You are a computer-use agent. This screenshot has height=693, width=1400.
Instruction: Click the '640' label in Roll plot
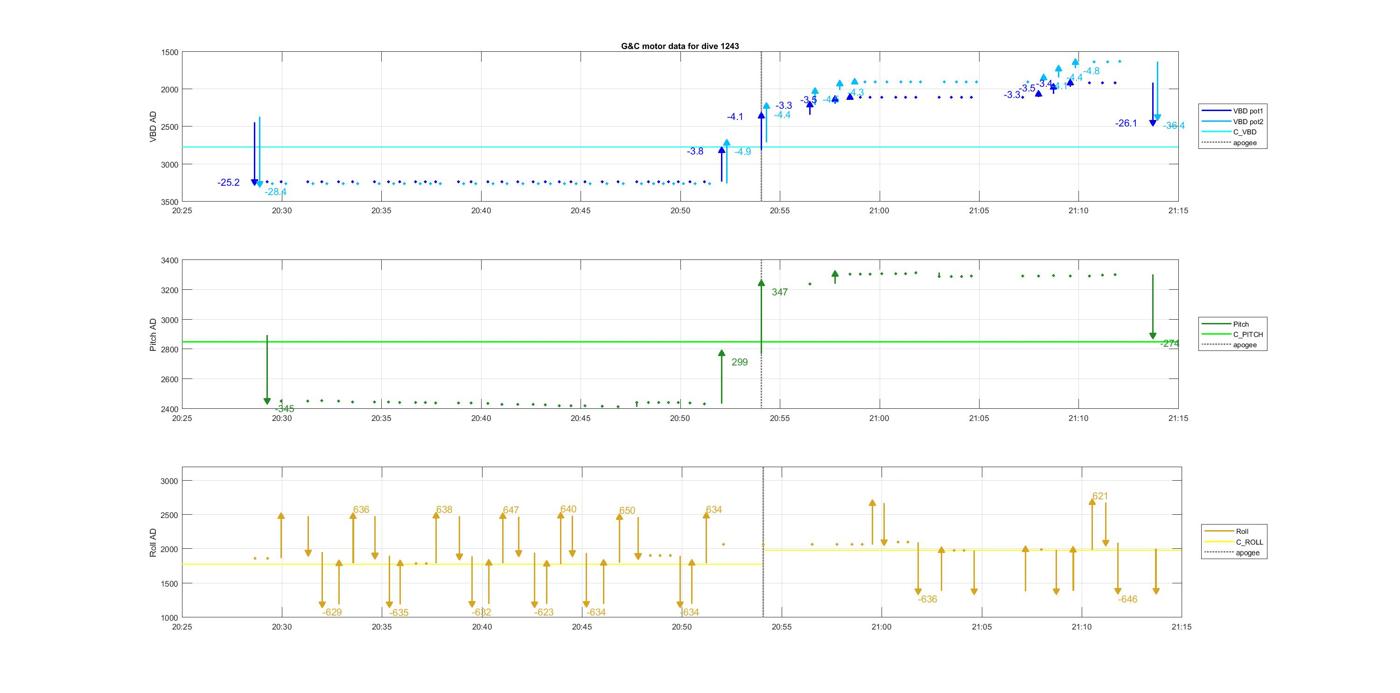[568, 509]
